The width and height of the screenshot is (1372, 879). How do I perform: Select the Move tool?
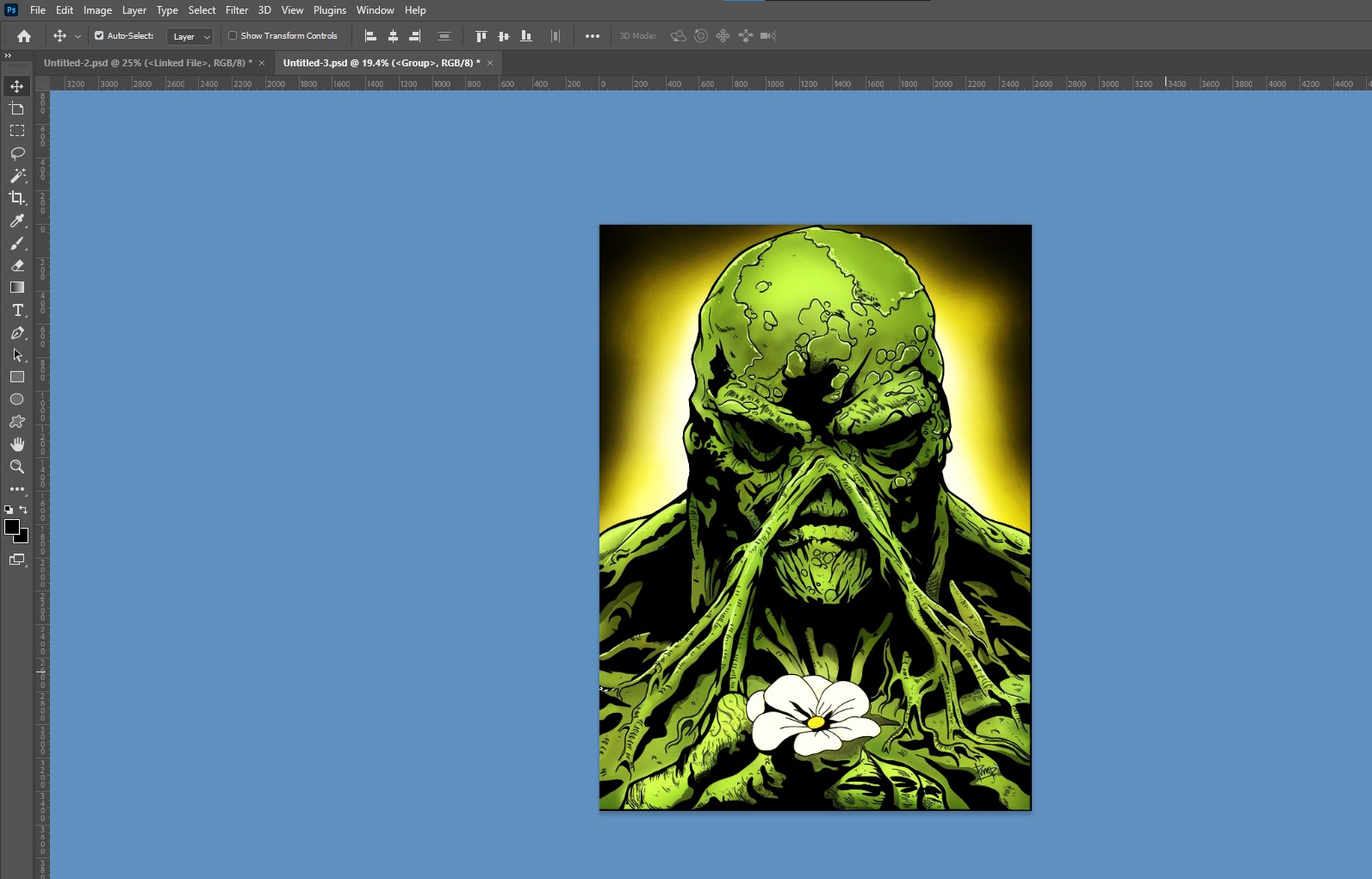coord(16,86)
